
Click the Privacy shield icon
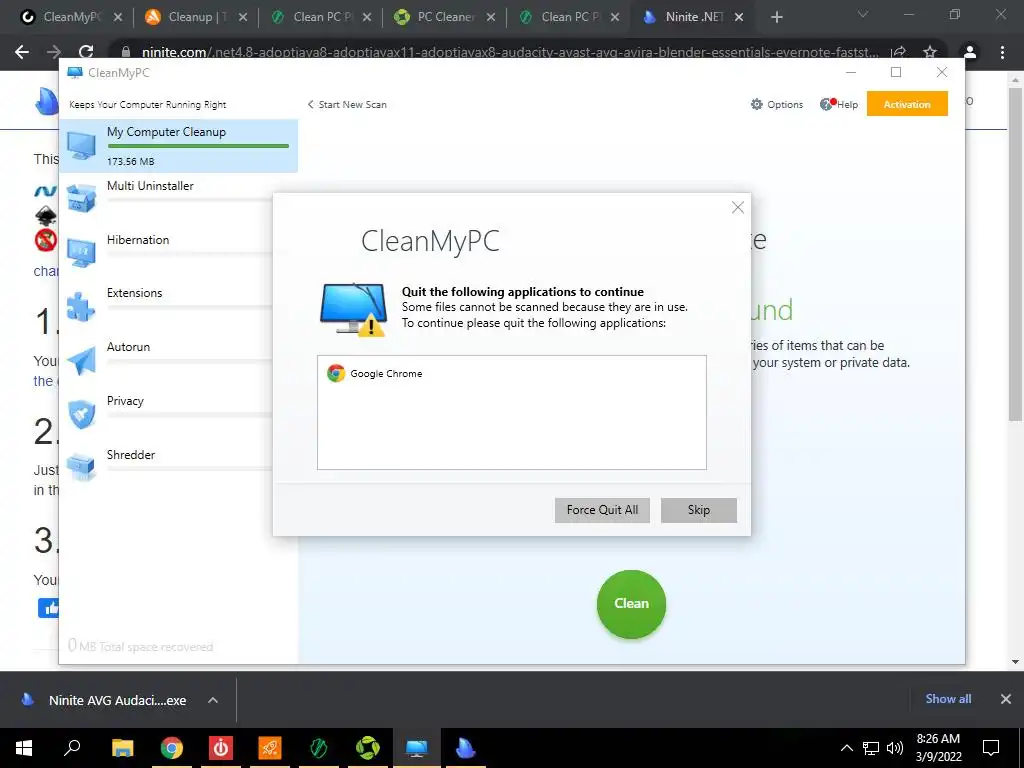click(81, 414)
